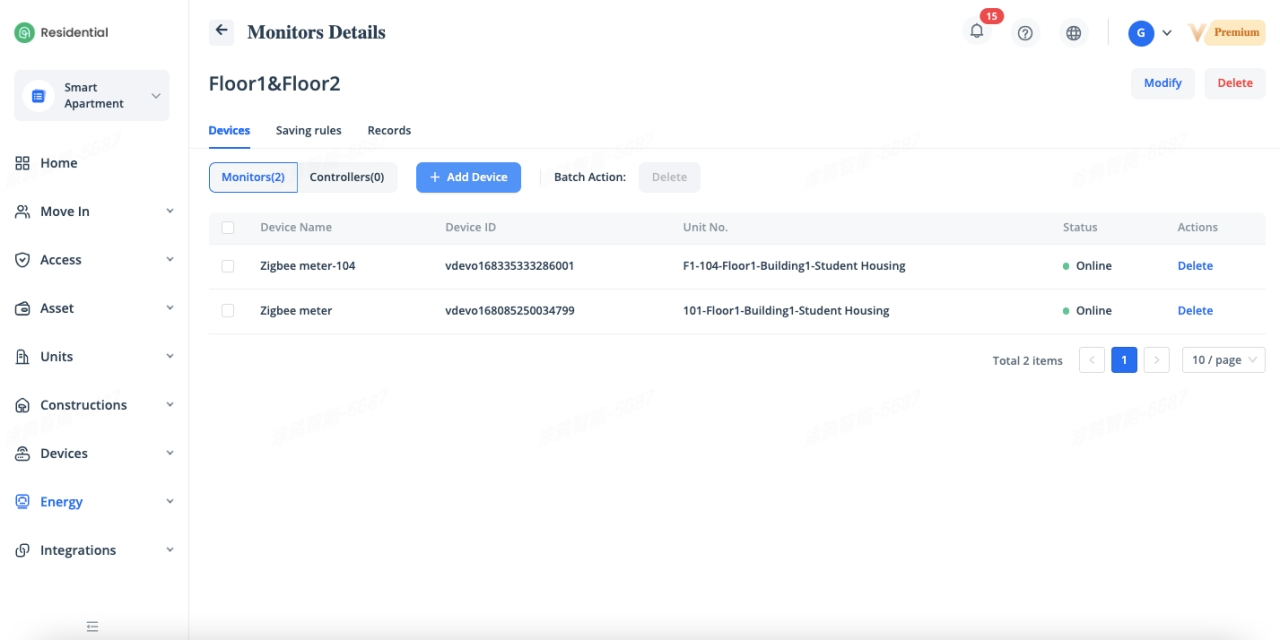
Task: Click the Premium badge icon
Action: (x=1227, y=33)
